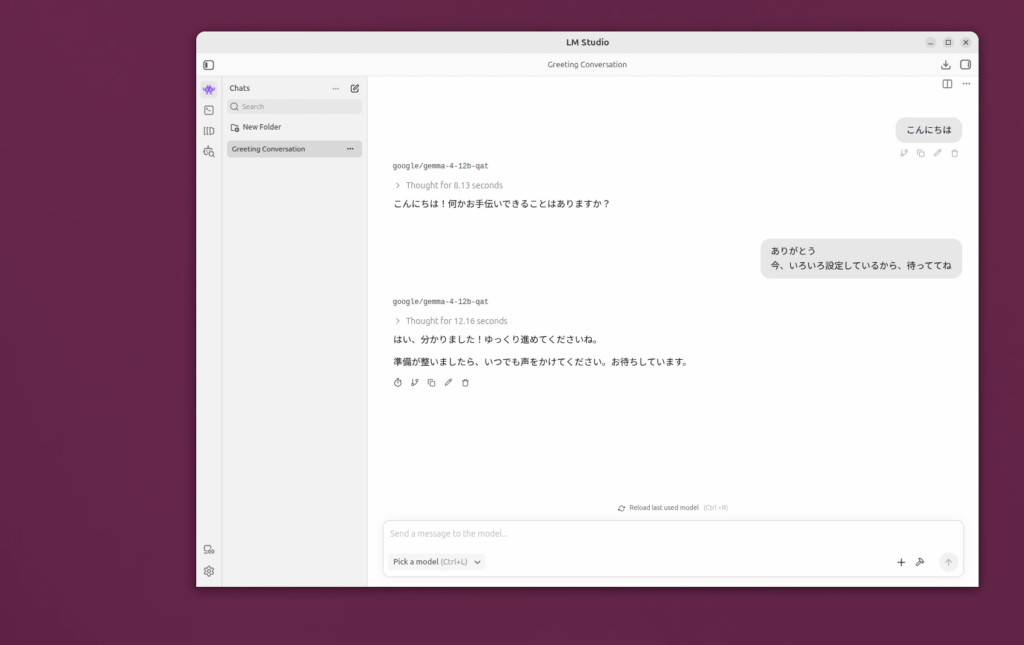Split the chat view icon
1024x645 pixels.
[947, 84]
